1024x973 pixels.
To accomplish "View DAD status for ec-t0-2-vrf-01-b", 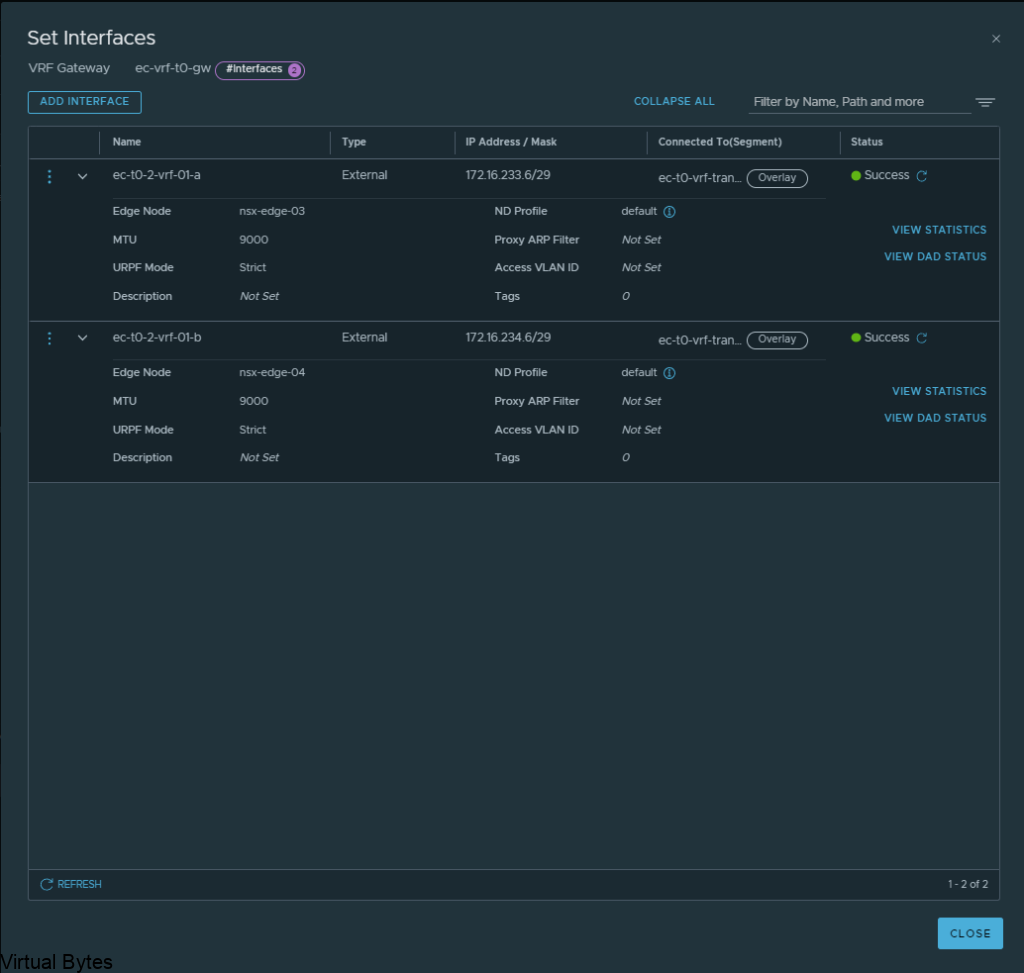I will (935, 418).
